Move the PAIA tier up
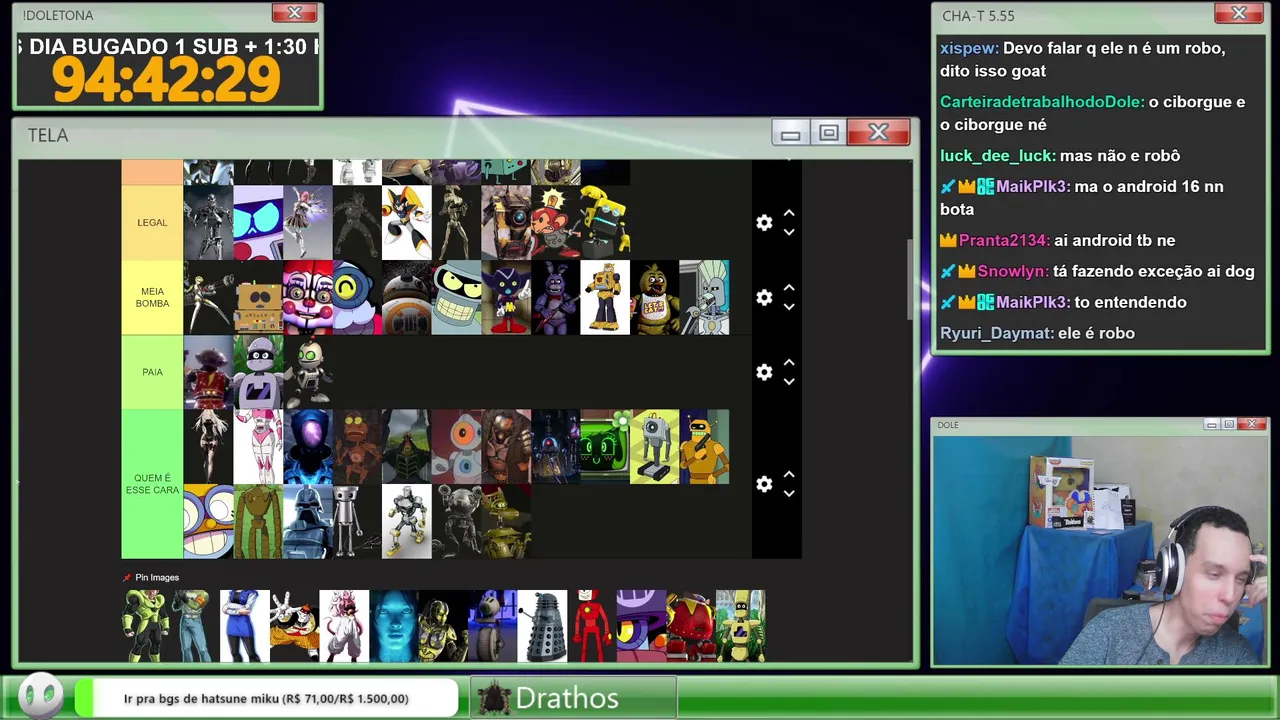Screen dimensions: 1280x720 tap(789, 362)
